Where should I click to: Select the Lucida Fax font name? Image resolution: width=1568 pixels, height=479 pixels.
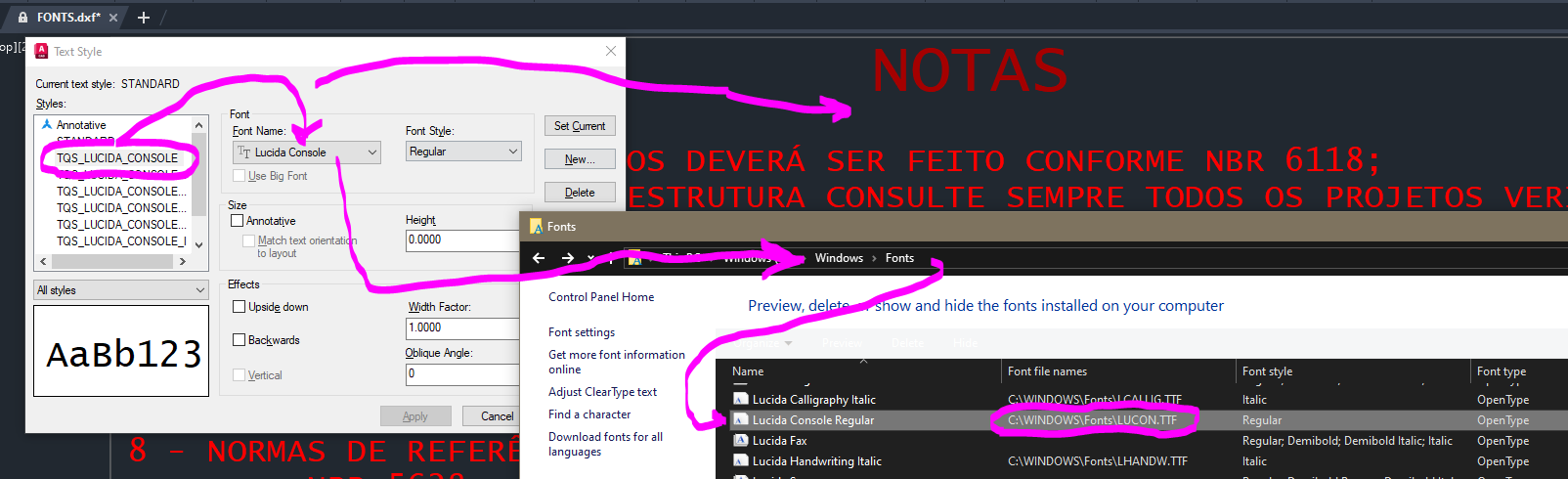(x=780, y=441)
